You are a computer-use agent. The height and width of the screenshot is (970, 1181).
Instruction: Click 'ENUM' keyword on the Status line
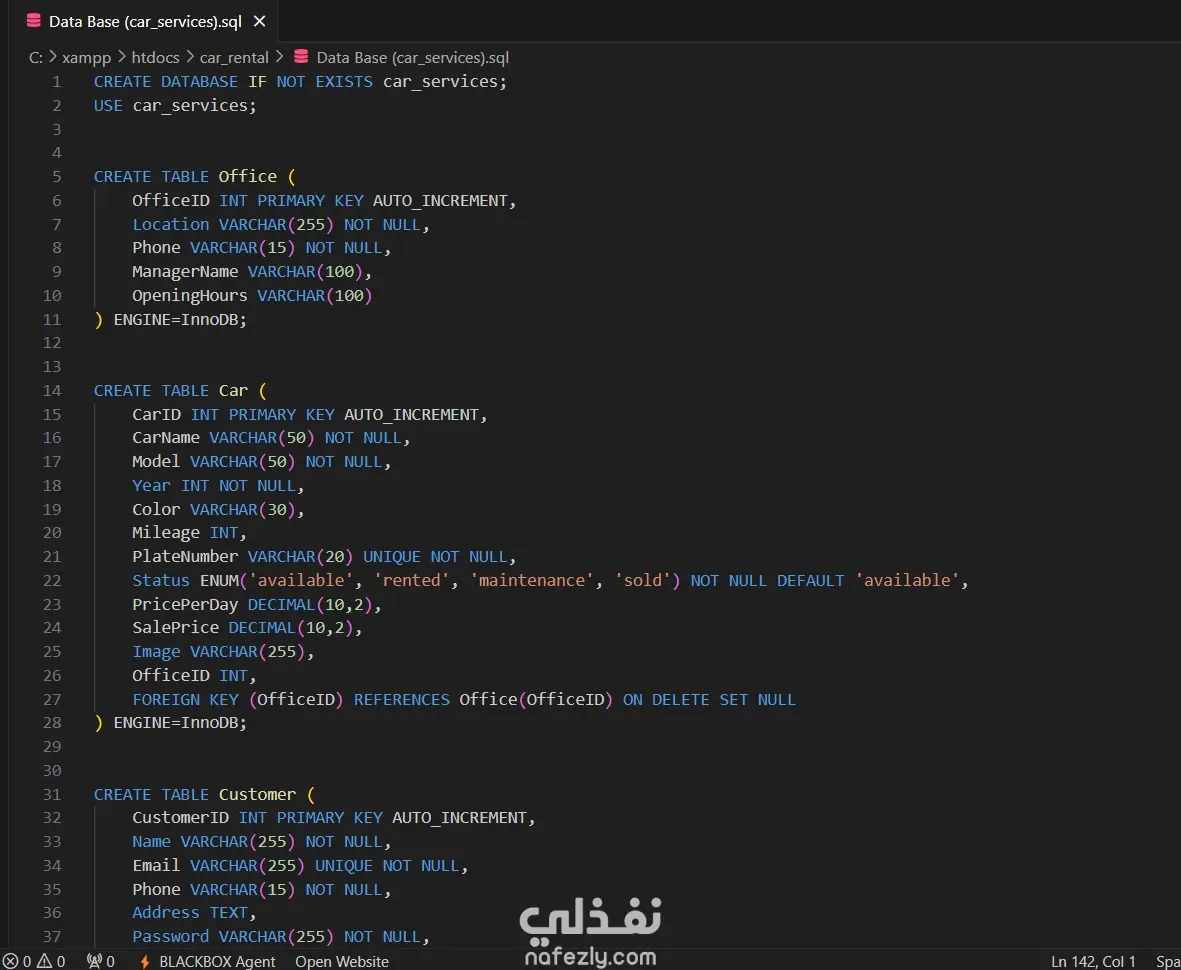tap(219, 580)
